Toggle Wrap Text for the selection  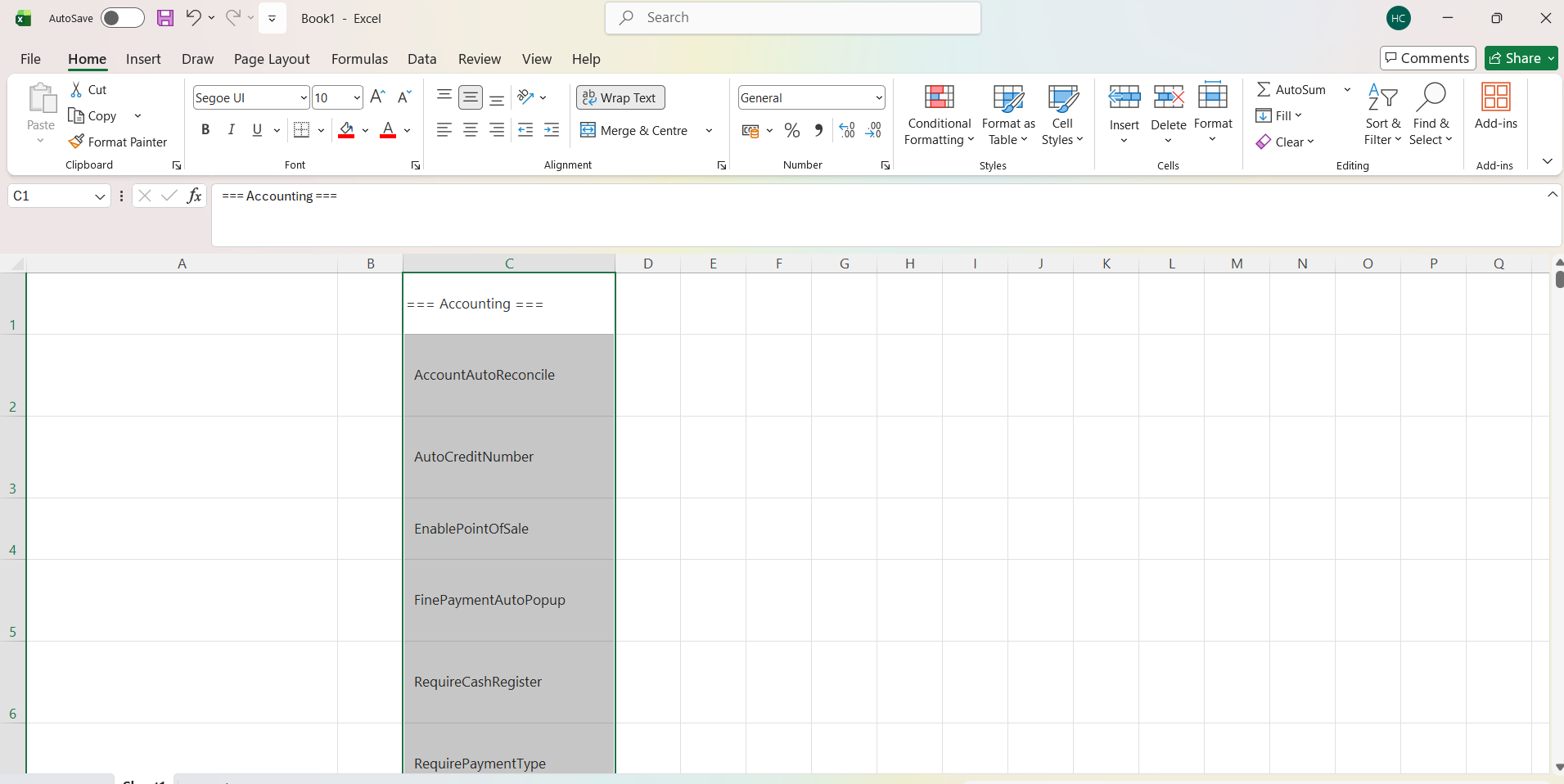click(x=620, y=97)
